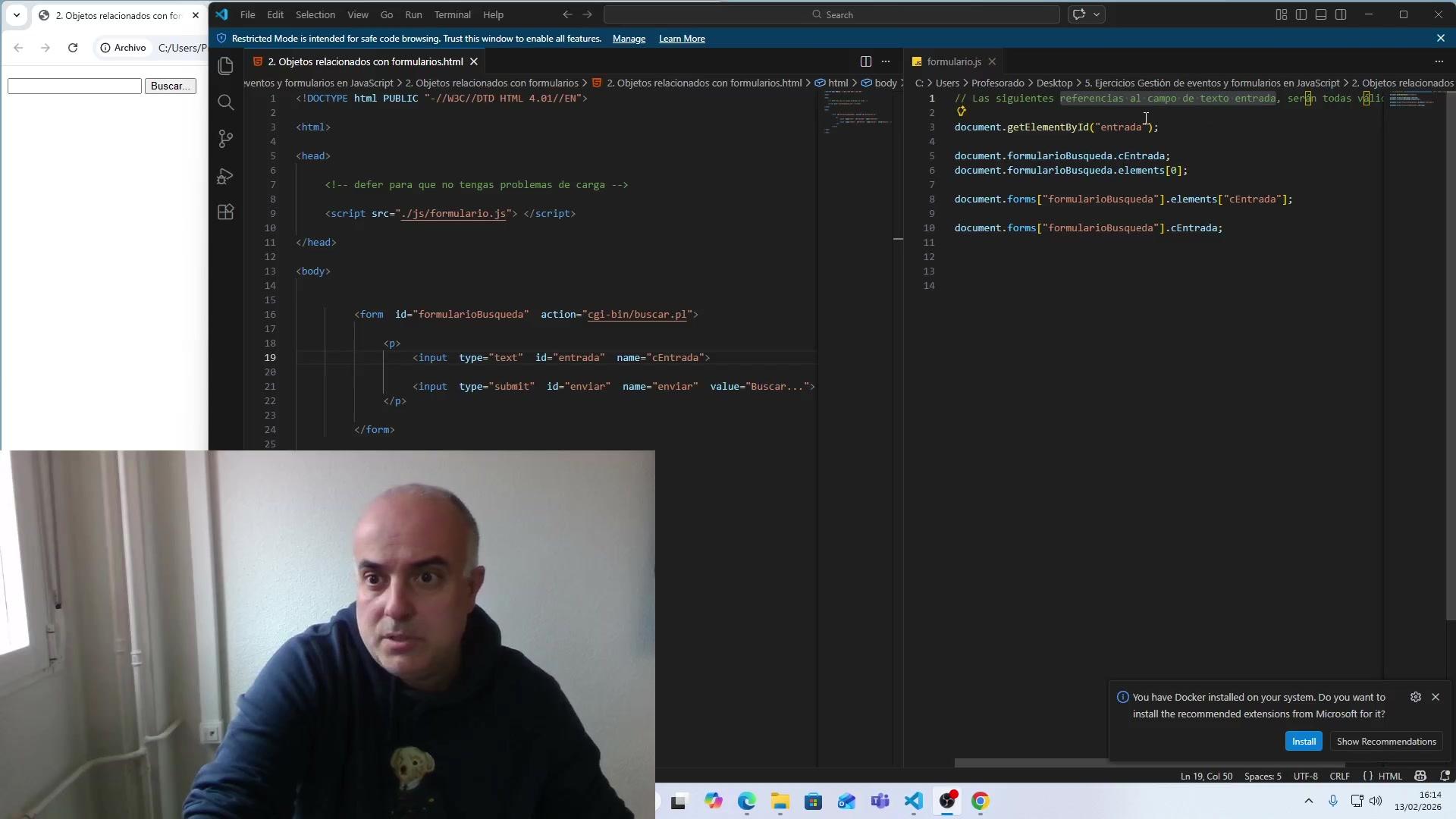Click Ln 19, Col 50 in the status bar
The image size is (1456, 819).
(x=1206, y=776)
